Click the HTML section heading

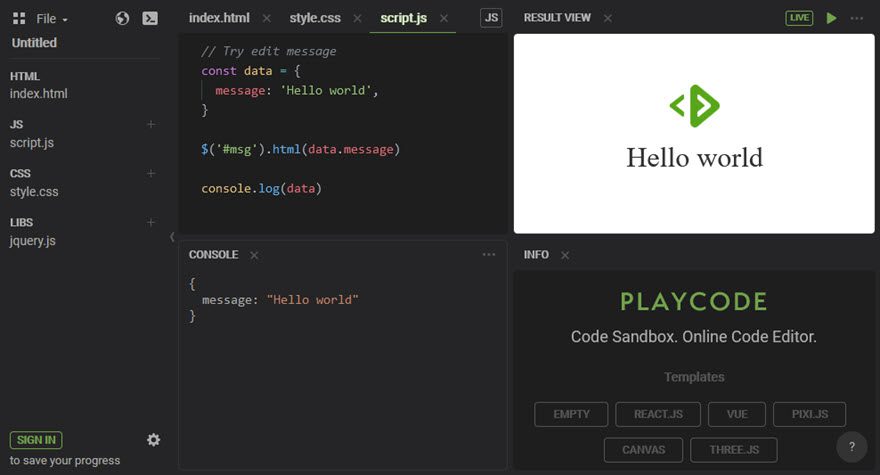pos(25,76)
